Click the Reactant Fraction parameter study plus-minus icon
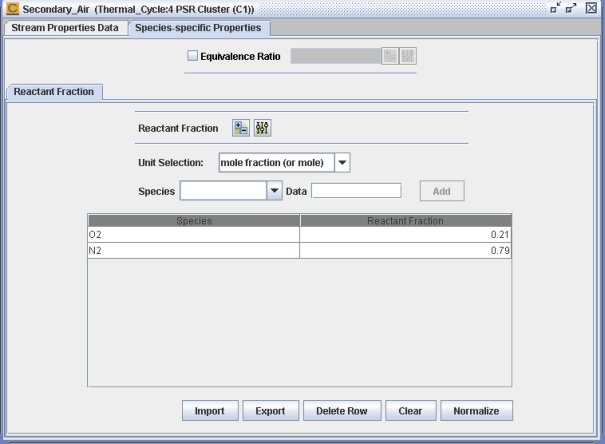The image size is (605, 444). click(x=241, y=128)
